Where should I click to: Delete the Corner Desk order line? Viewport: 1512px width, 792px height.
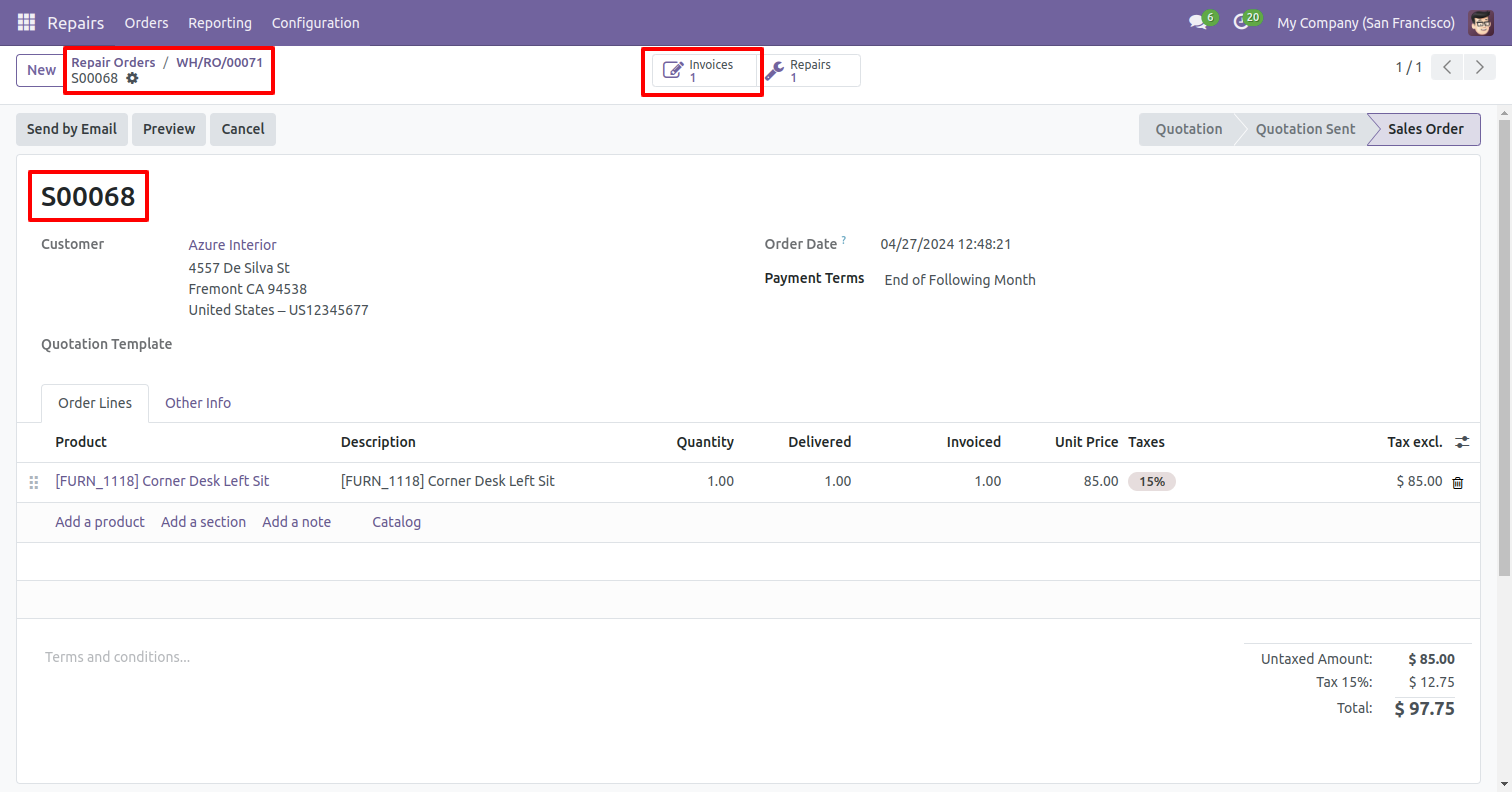1457,482
